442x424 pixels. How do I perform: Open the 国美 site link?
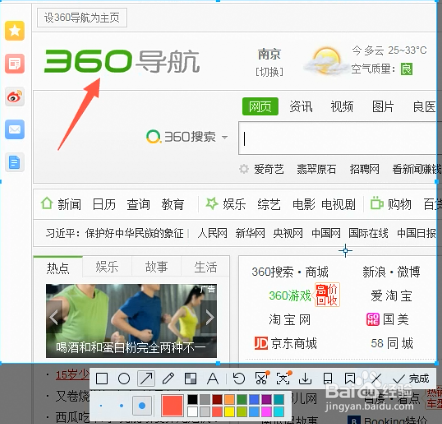387,319
